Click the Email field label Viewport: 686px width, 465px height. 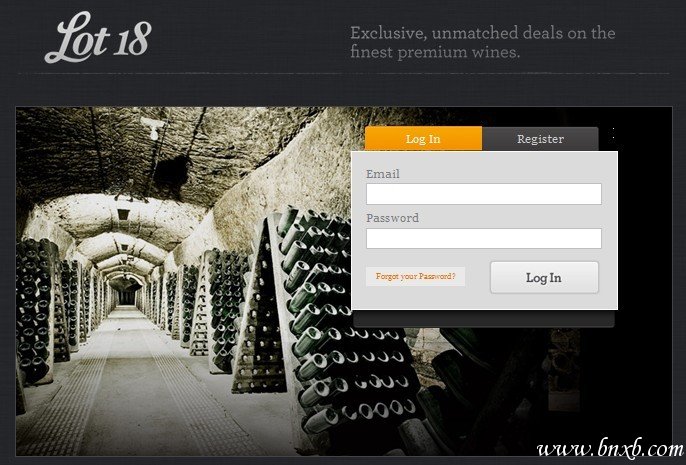coord(383,174)
